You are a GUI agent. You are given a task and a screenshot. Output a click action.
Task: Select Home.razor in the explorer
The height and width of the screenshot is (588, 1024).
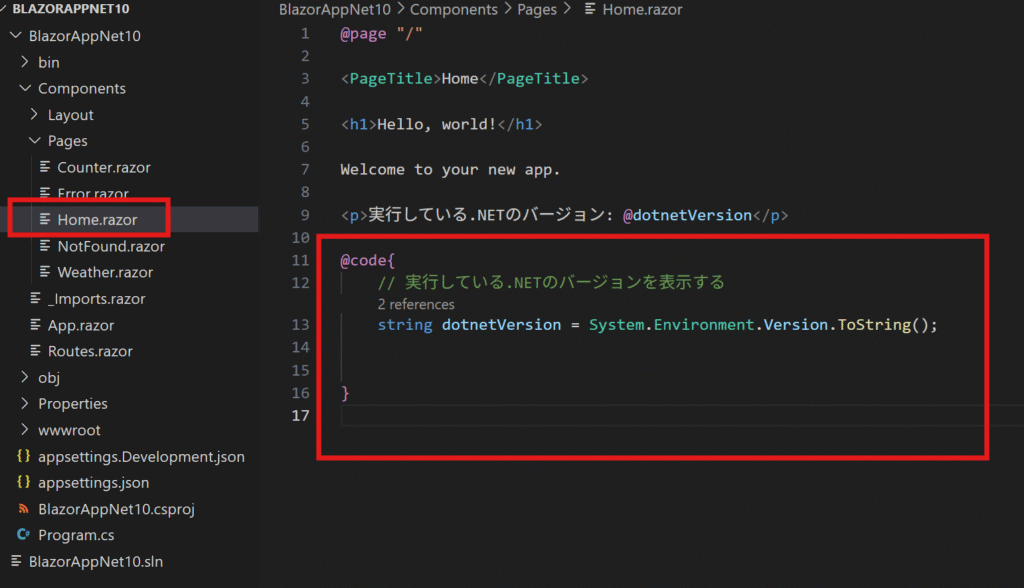coord(97,220)
